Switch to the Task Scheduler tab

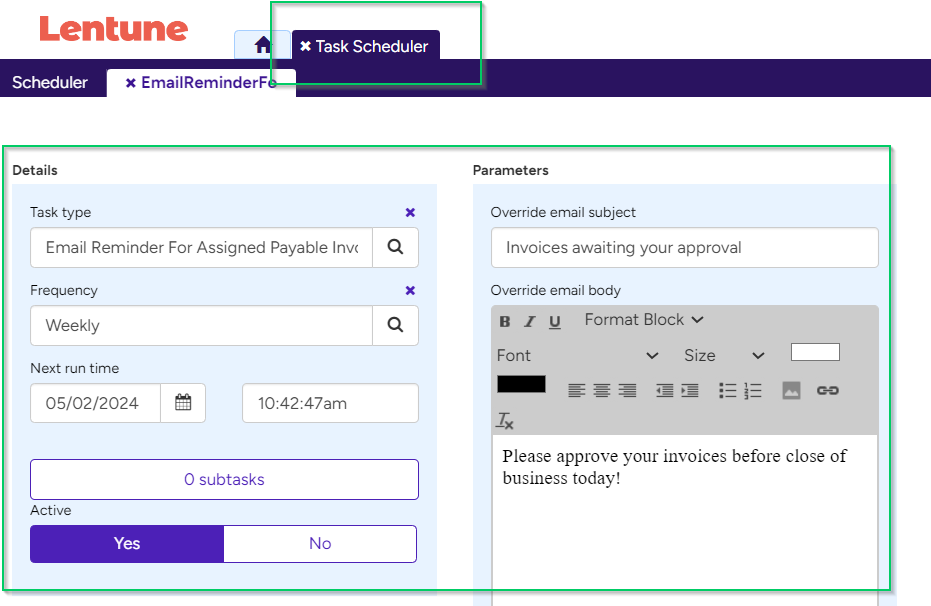tap(371, 46)
